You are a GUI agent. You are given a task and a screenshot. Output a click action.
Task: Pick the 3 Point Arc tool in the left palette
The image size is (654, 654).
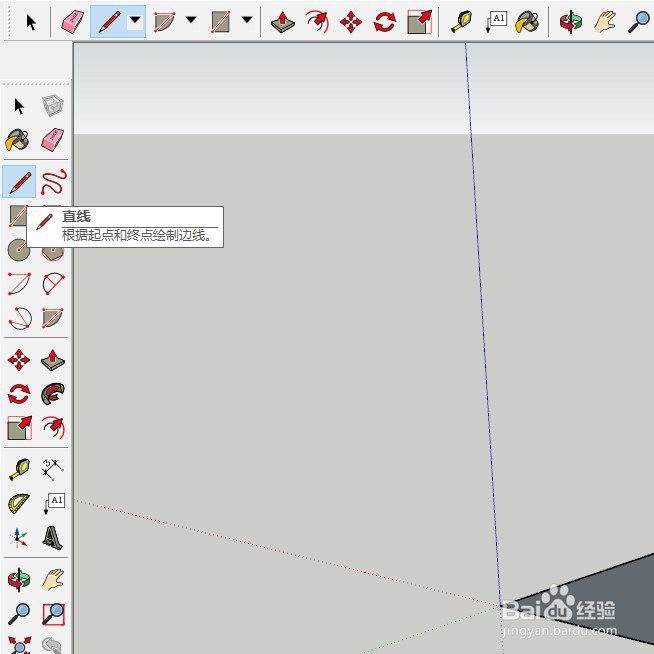[x=20, y=318]
